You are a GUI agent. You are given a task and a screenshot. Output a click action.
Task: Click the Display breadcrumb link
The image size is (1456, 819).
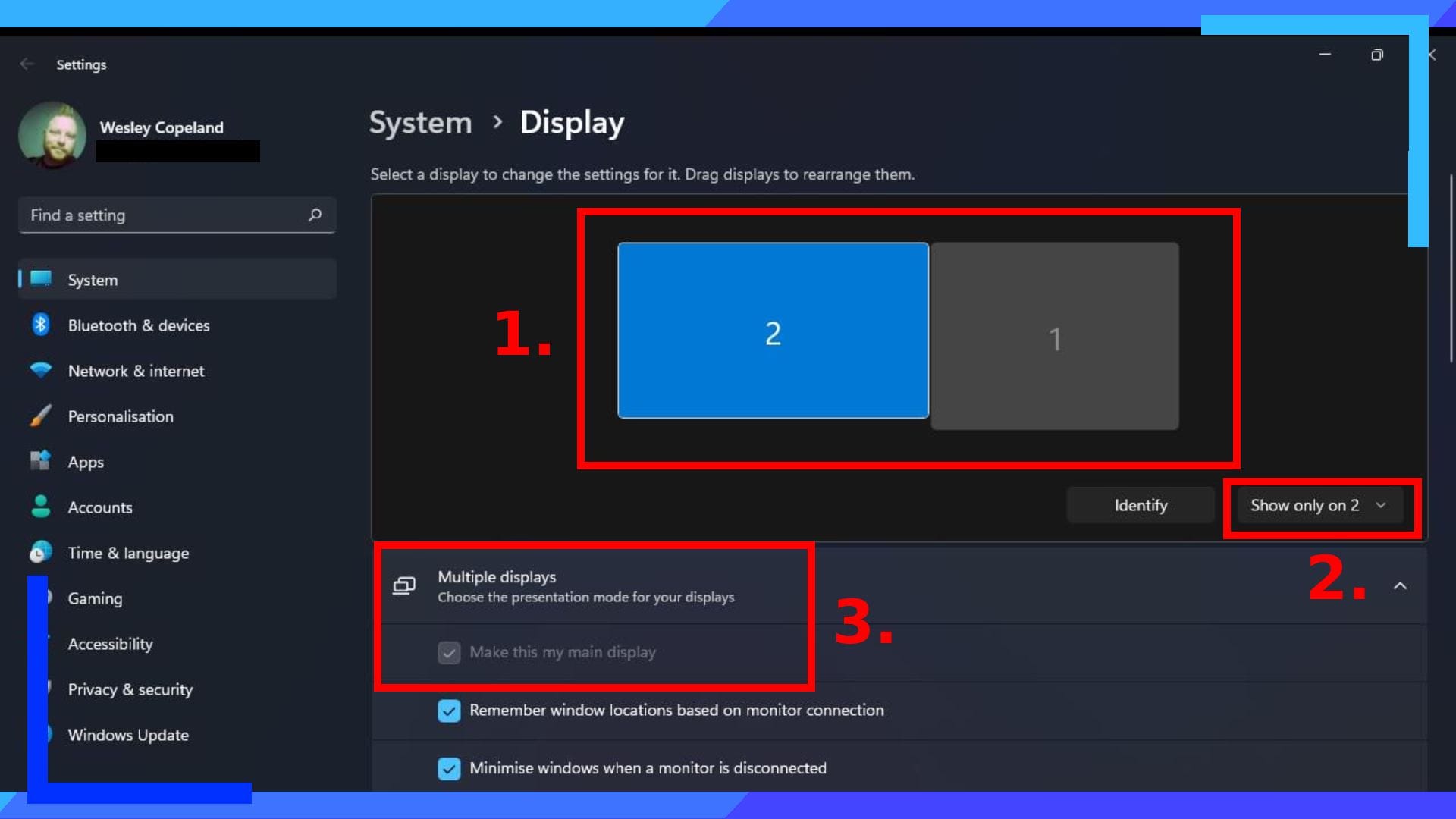(572, 122)
